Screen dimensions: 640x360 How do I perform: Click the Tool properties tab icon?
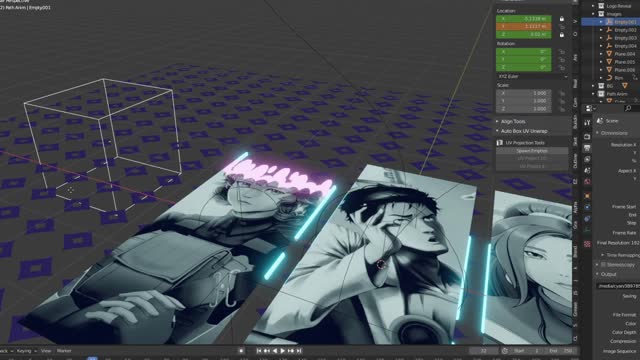[x=587, y=122]
